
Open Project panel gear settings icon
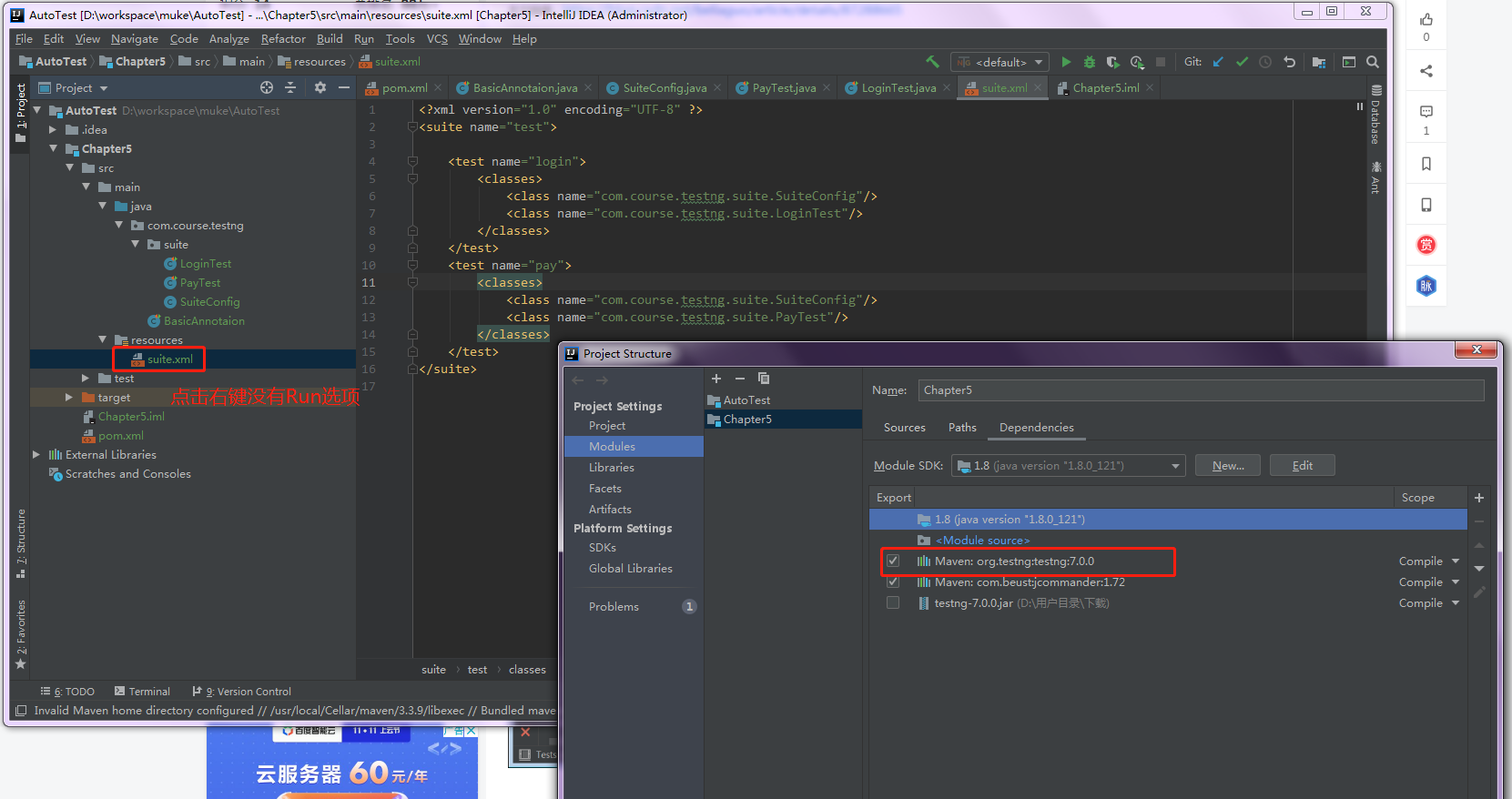click(x=320, y=87)
